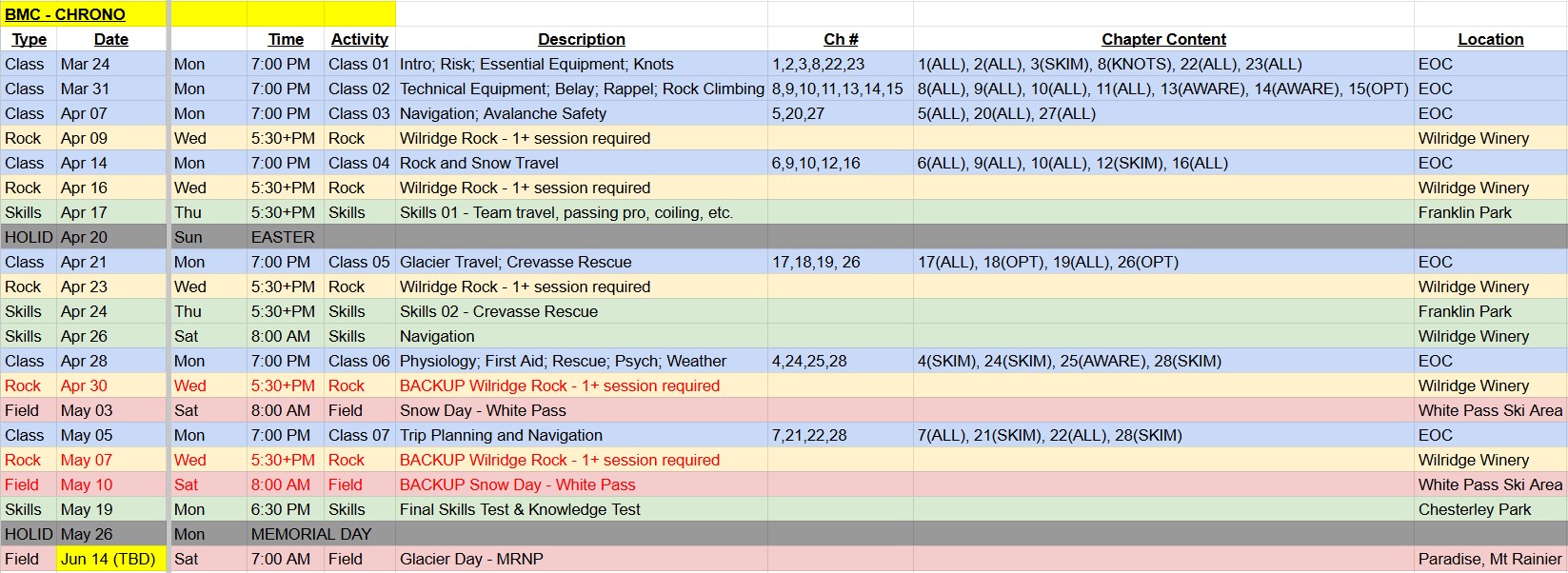Click the Time column header
The width and height of the screenshot is (1568, 573).
click(x=286, y=39)
